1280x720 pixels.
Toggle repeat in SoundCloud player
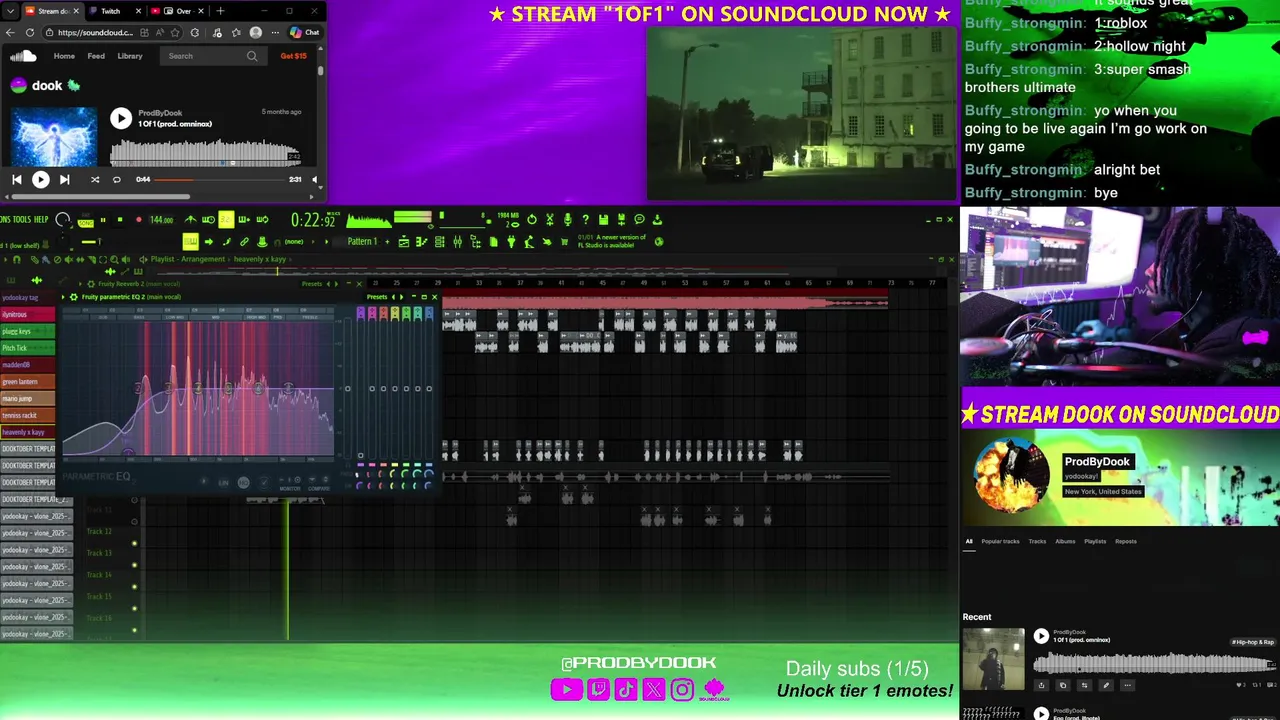pyautogui.click(x=117, y=180)
